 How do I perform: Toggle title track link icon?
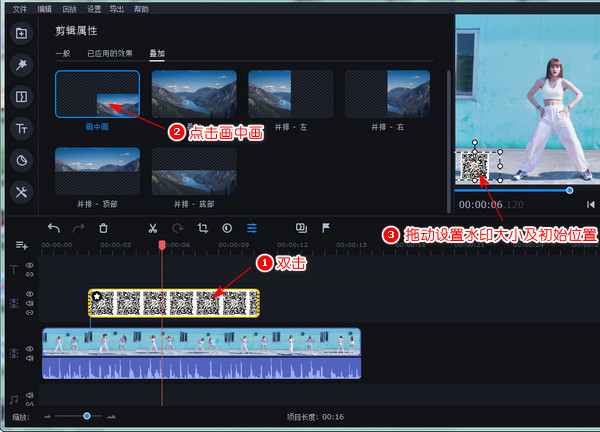click(30, 274)
